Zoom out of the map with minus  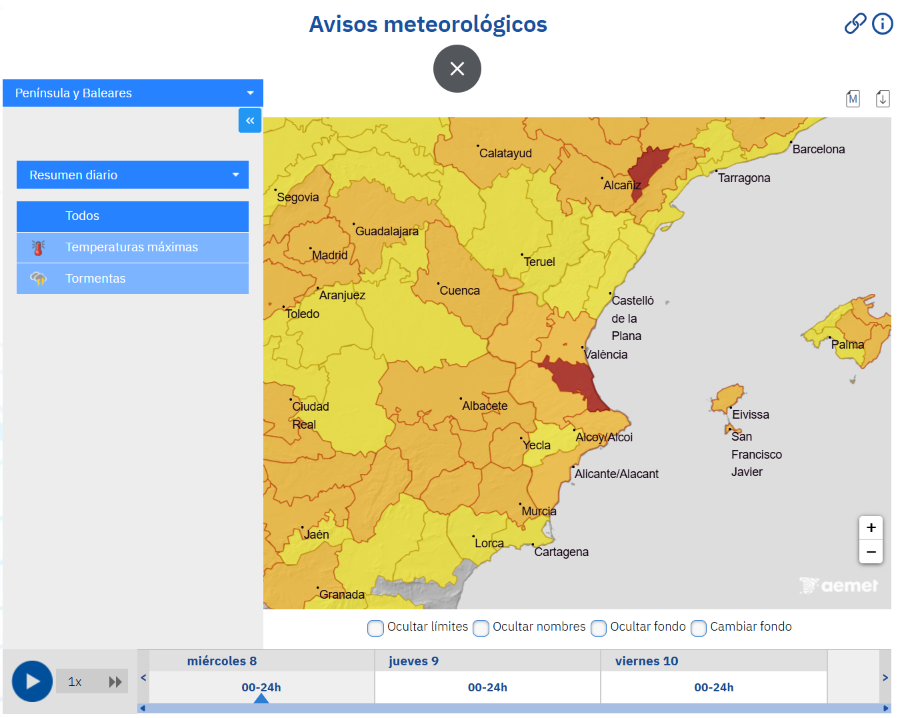[x=871, y=552]
